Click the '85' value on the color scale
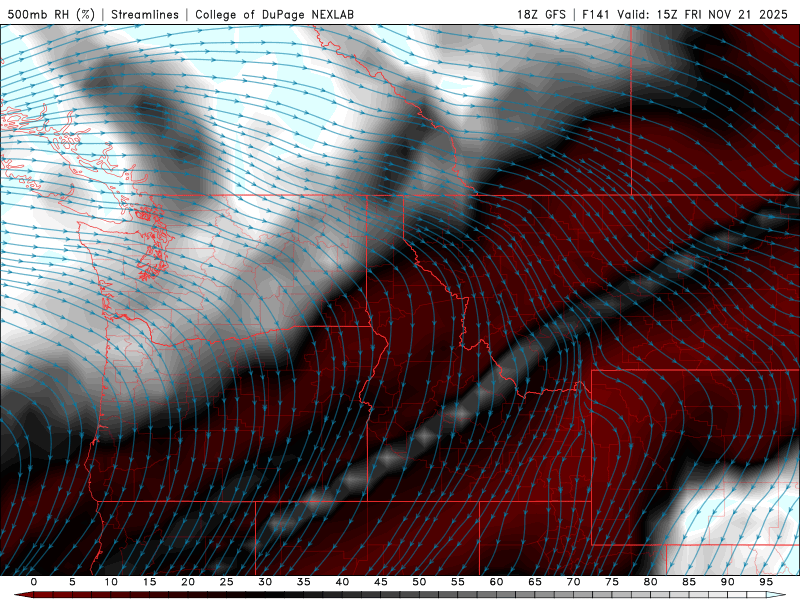Image resolution: width=800 pixels, height=600 pixels. pos(689,582)
